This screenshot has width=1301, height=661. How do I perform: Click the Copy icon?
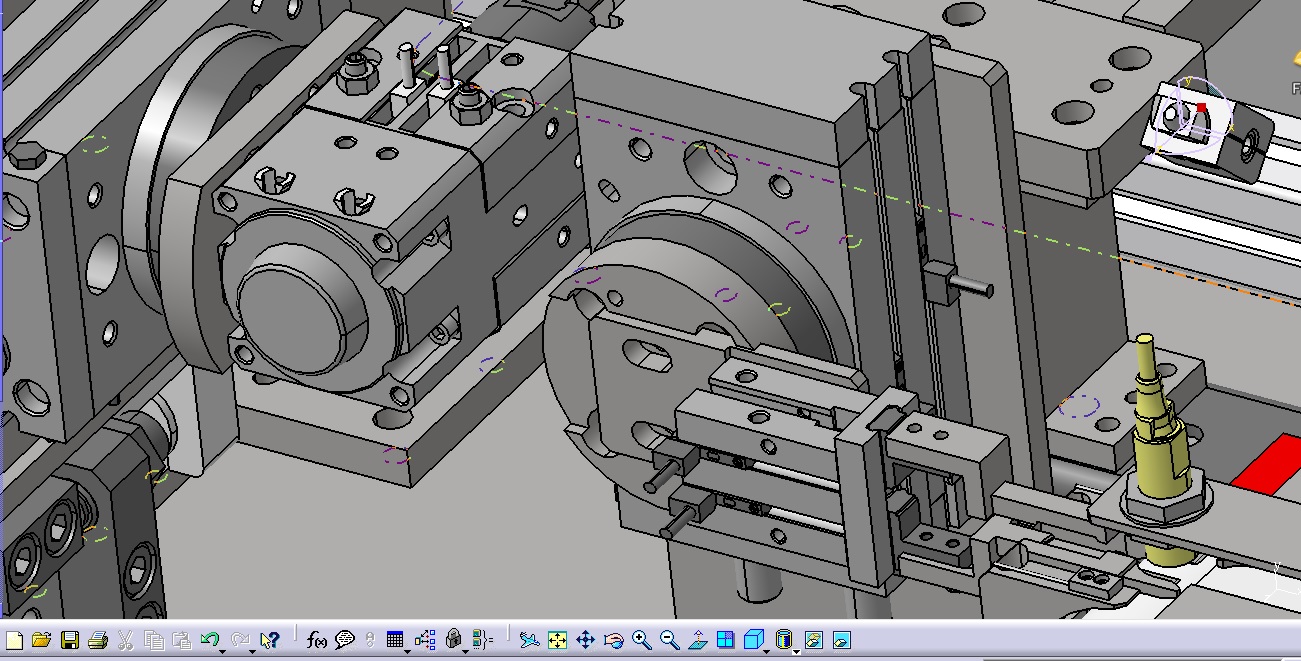click(154, 640)
